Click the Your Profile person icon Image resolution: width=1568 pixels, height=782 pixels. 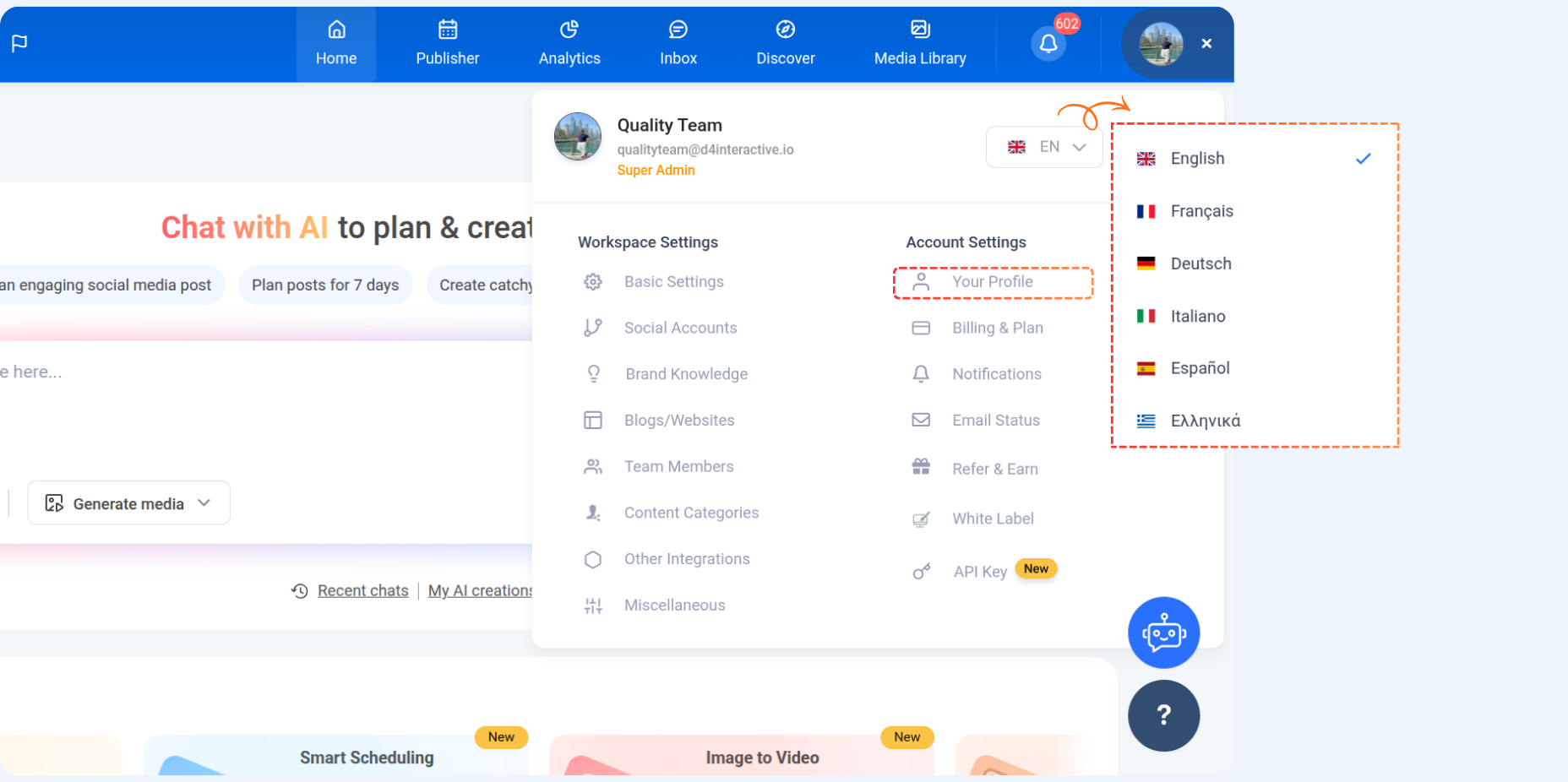pyautogui.click(x=921, y=282)
